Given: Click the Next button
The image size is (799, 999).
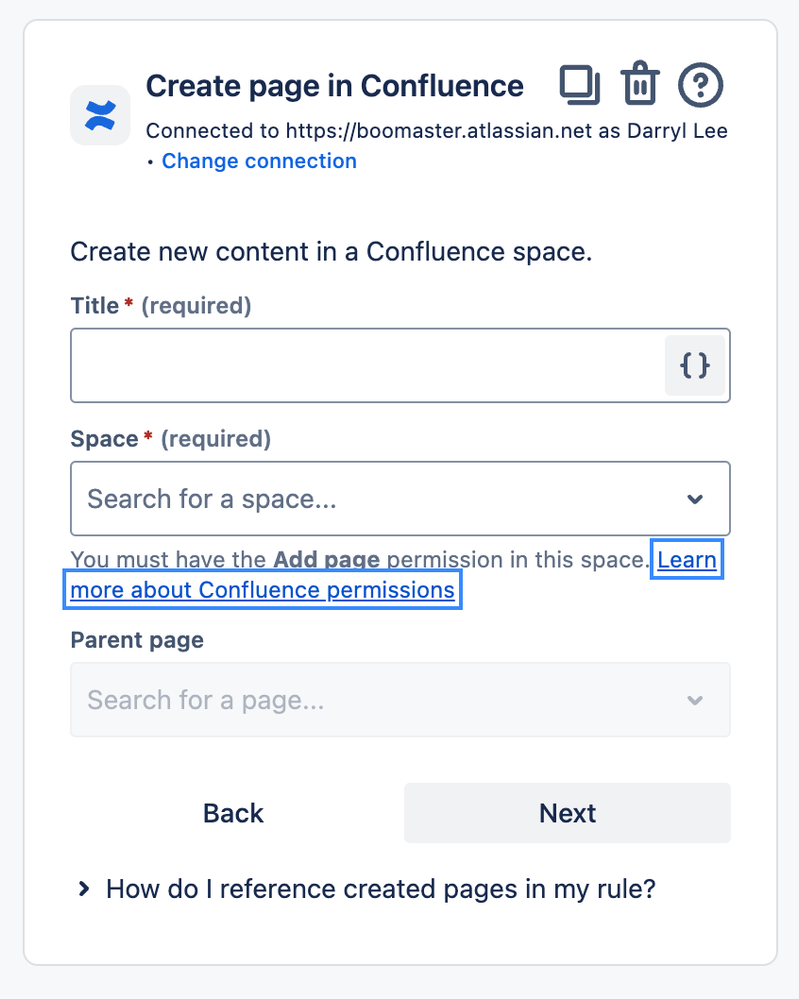Looking at the screenshot, I should click(567, 813).
